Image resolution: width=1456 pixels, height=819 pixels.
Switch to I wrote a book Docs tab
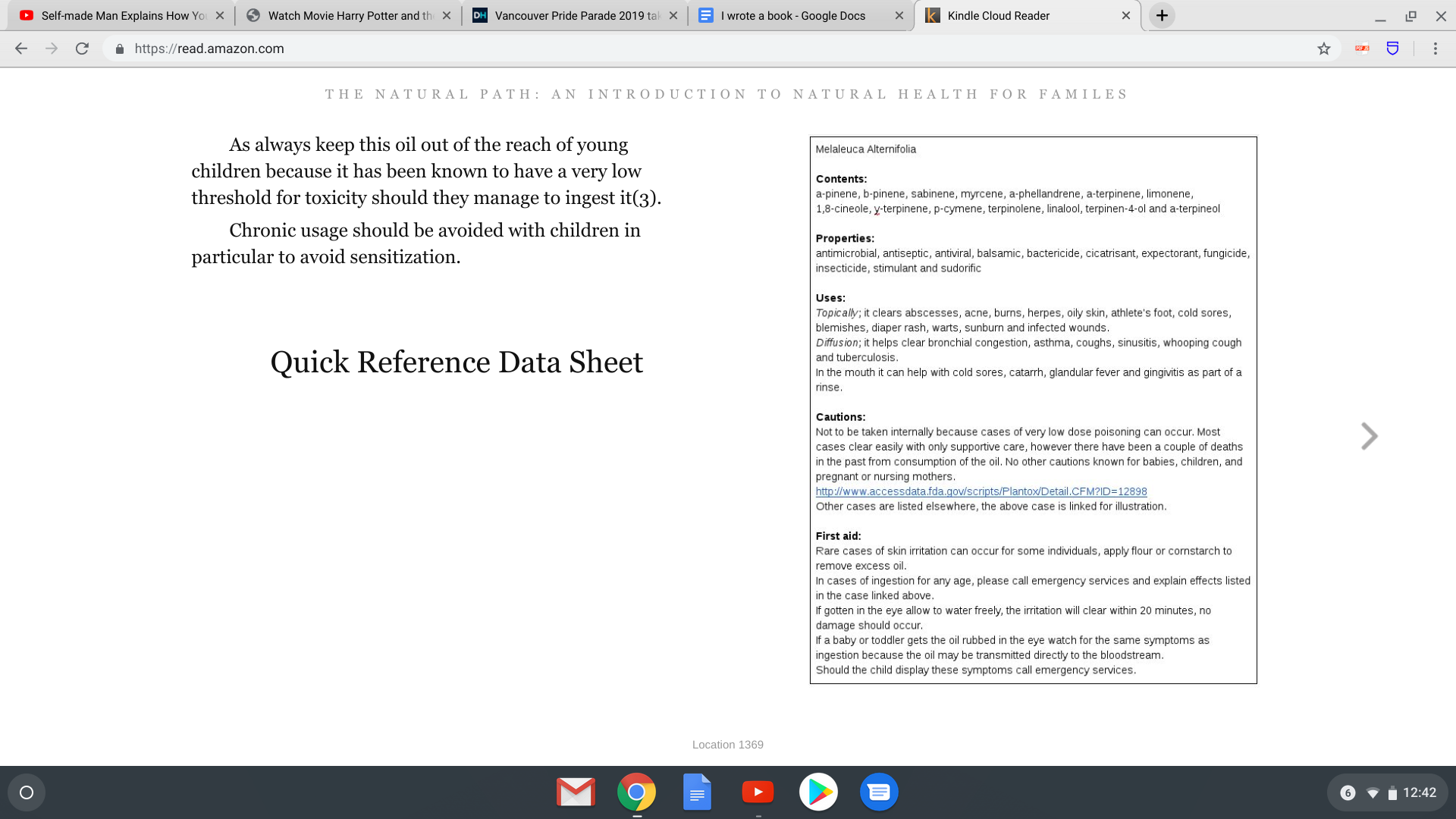(792, 15)
